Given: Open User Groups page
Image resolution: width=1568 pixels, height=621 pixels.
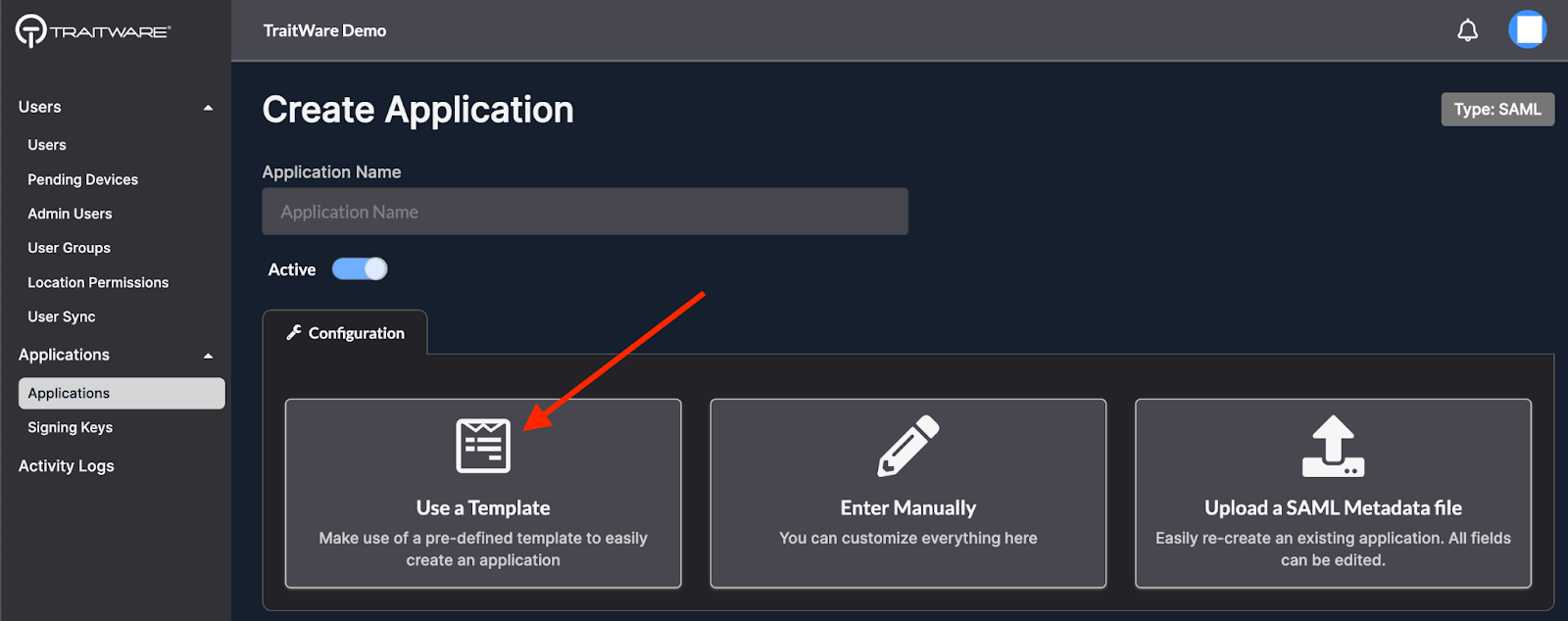Looking at the screenshot, I should (69, 248).
